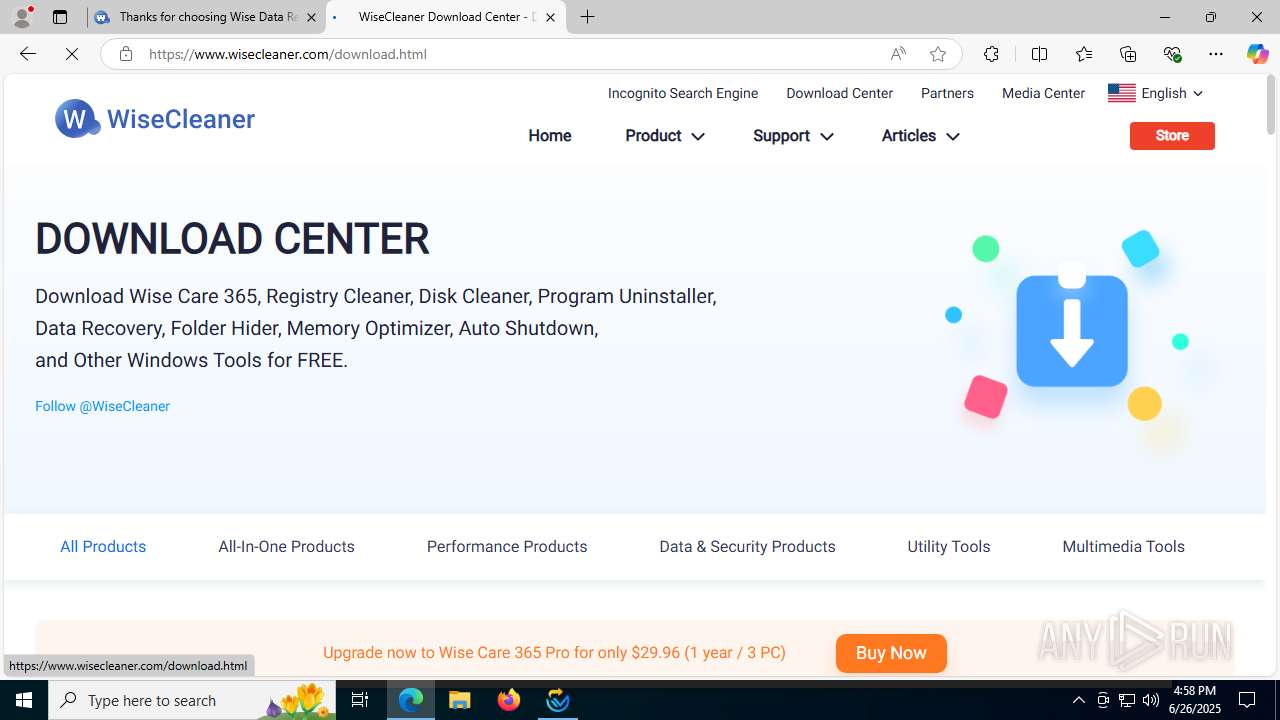Open the WiseCleaner logo home link

tap(155, 119)
